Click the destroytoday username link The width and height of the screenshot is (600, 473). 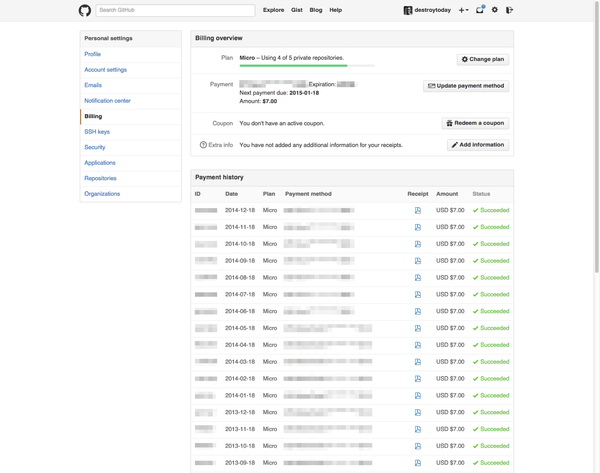432,10
